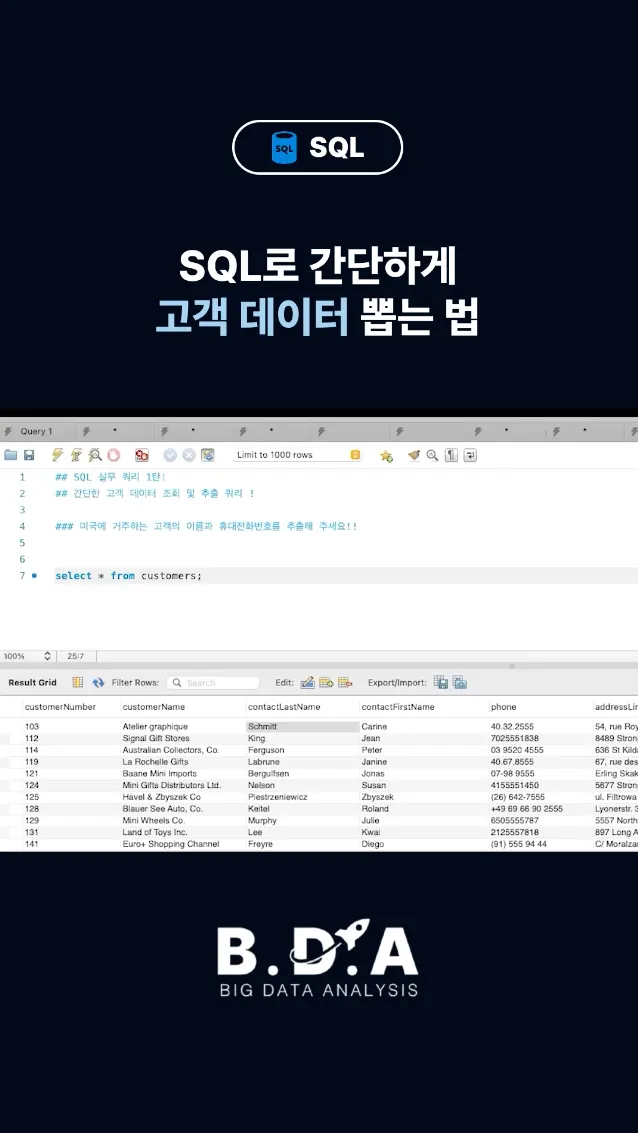Execute the query with the lightning bolt icon

coord(57,455)
